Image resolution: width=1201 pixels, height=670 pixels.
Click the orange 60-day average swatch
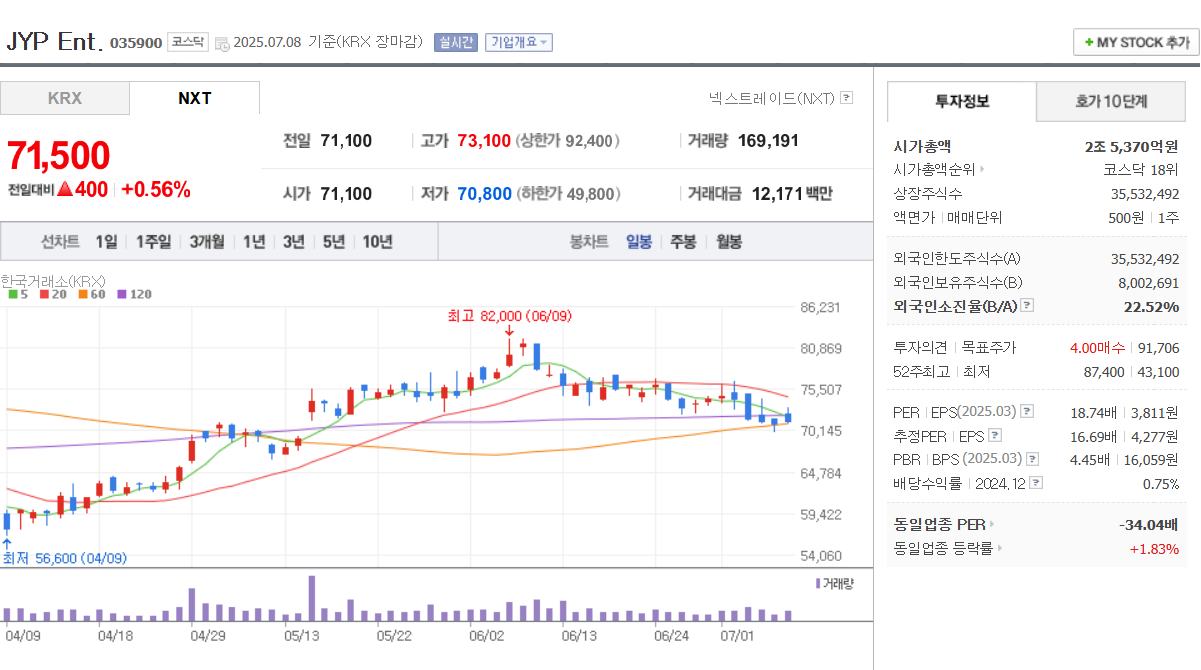(81, 294)
